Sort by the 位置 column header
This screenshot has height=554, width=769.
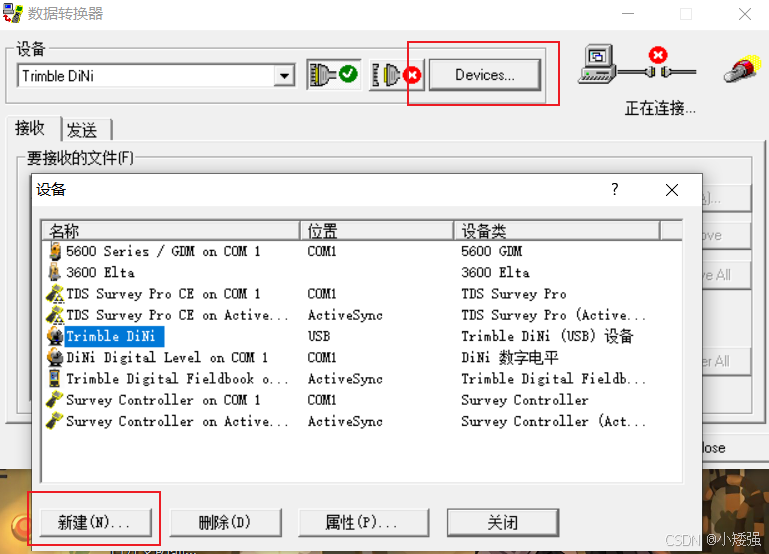click(x=377, y=230)
